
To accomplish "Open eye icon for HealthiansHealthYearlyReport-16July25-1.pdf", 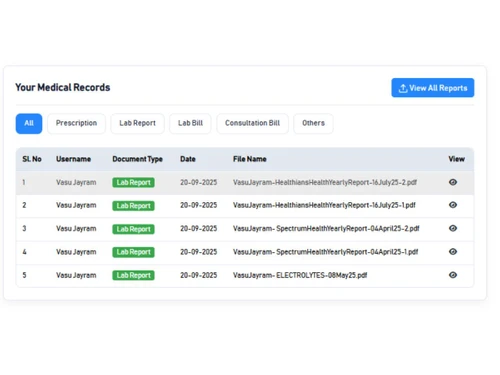I will click(x=453, y=205).
